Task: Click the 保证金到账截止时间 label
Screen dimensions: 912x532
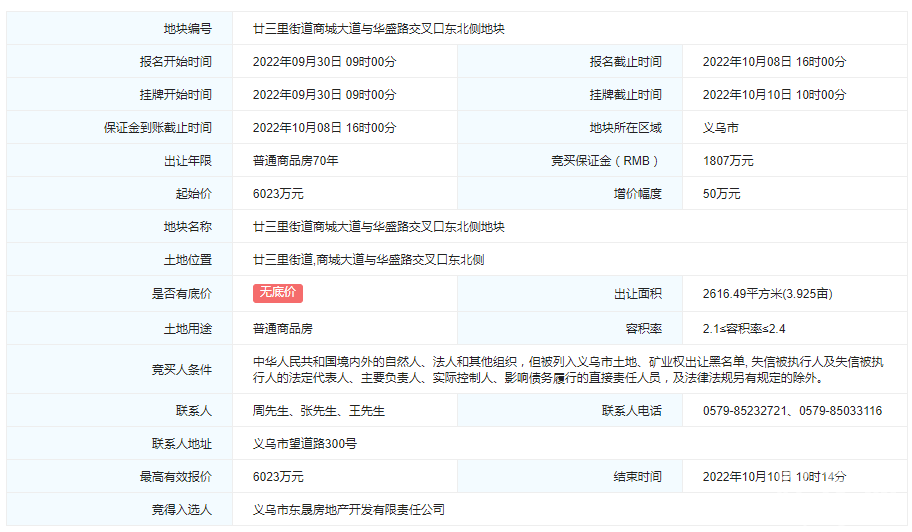Action: (x=157, y=128)
